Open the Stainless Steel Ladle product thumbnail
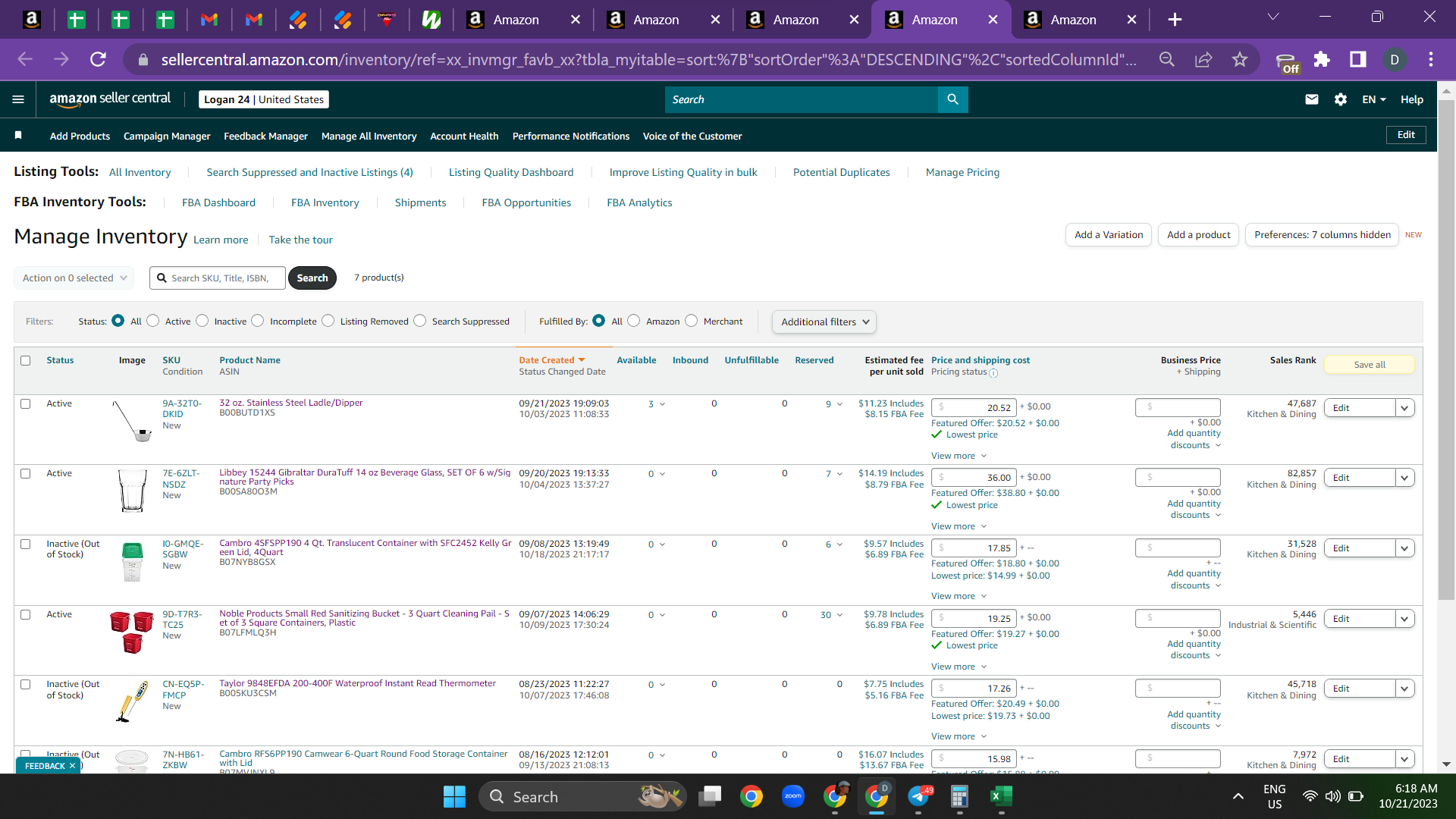 (133, 421)
